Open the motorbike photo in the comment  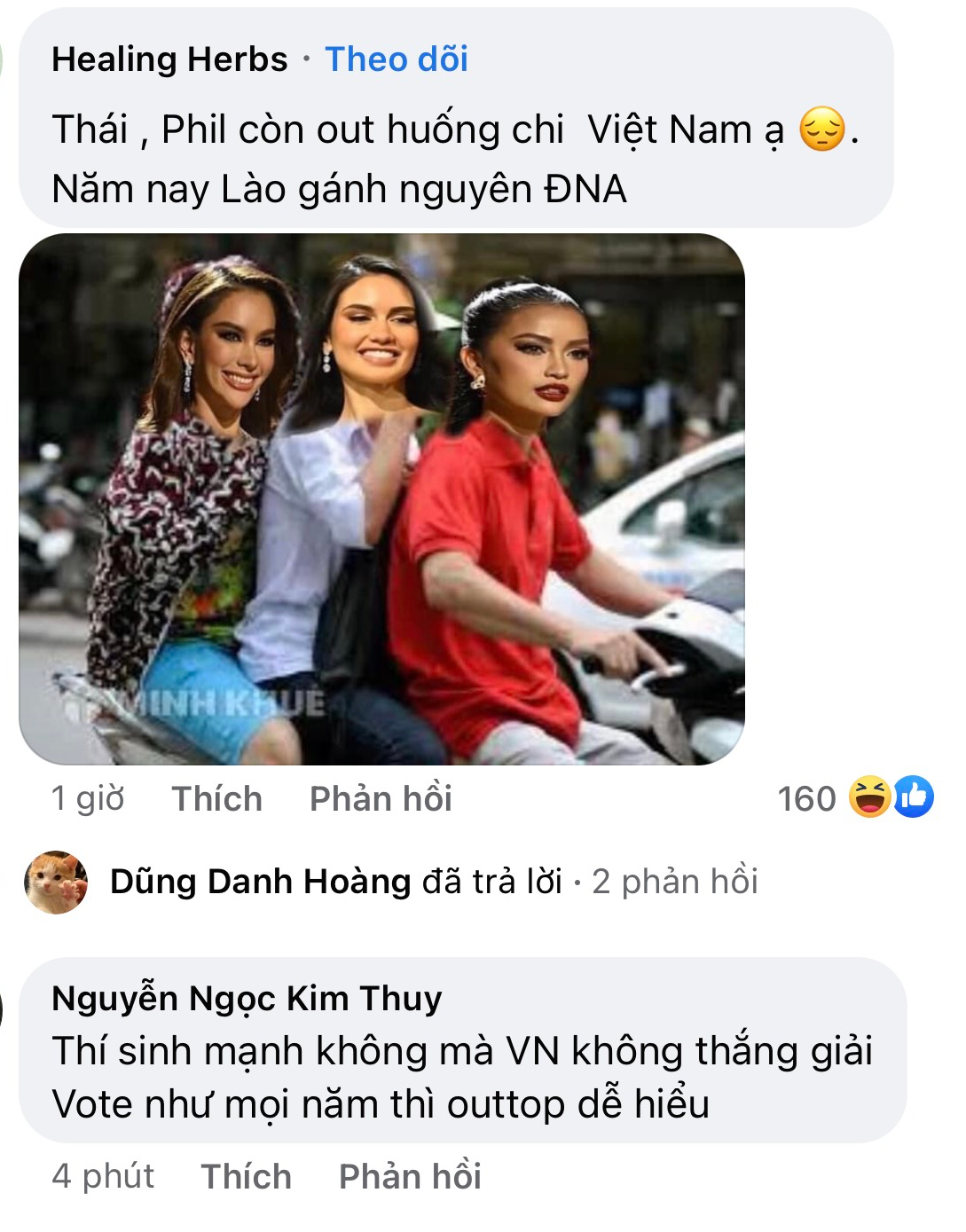click(381, 498)
